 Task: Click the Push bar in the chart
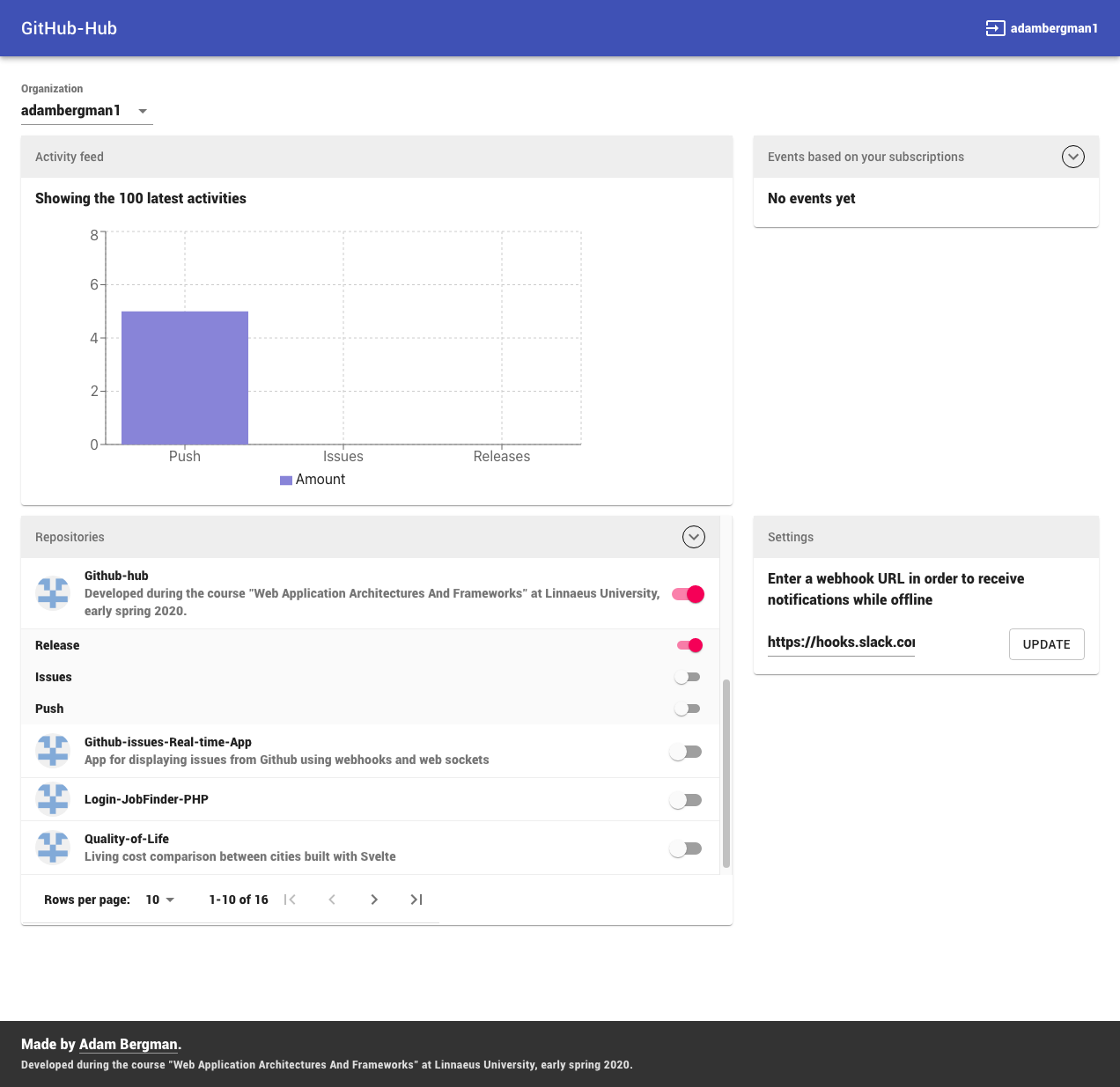[185, 378]
